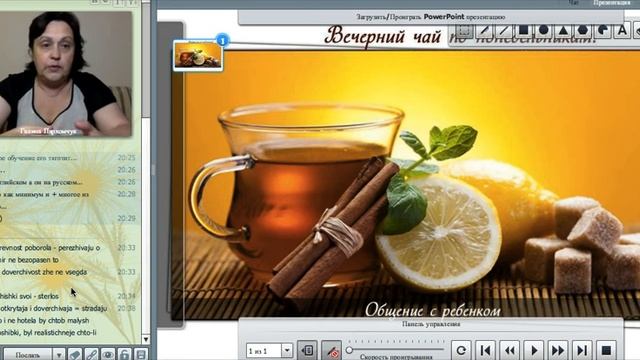Toggle the eye visibility icon in chat
This screenshot has width=640, height=360.
[108, 354]
